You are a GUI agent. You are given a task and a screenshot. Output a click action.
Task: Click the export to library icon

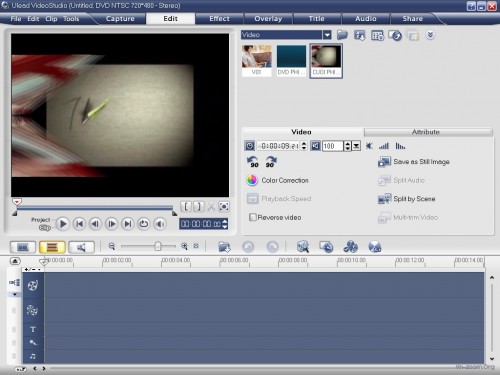pos(360,35)
